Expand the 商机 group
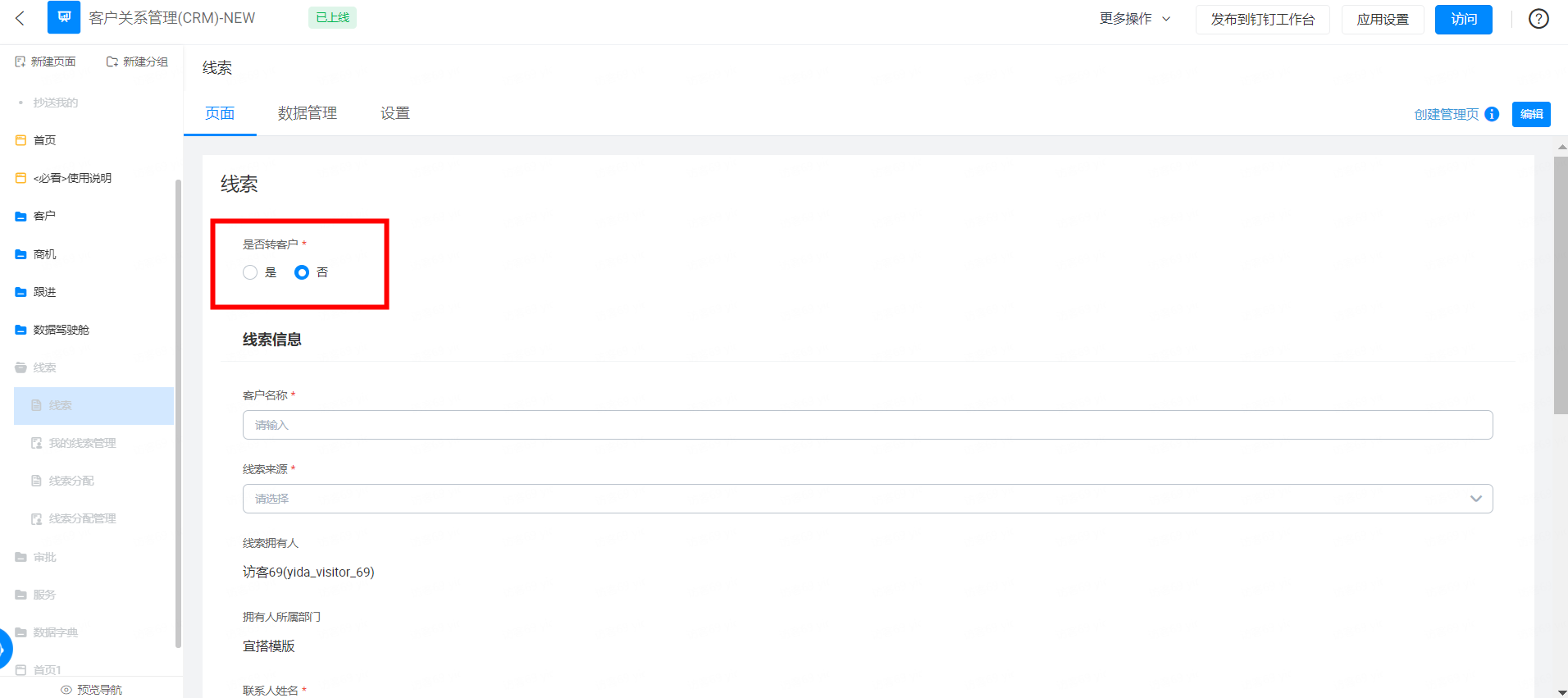The height and width of the screenshot is (698, 1568). click(44, 254)
